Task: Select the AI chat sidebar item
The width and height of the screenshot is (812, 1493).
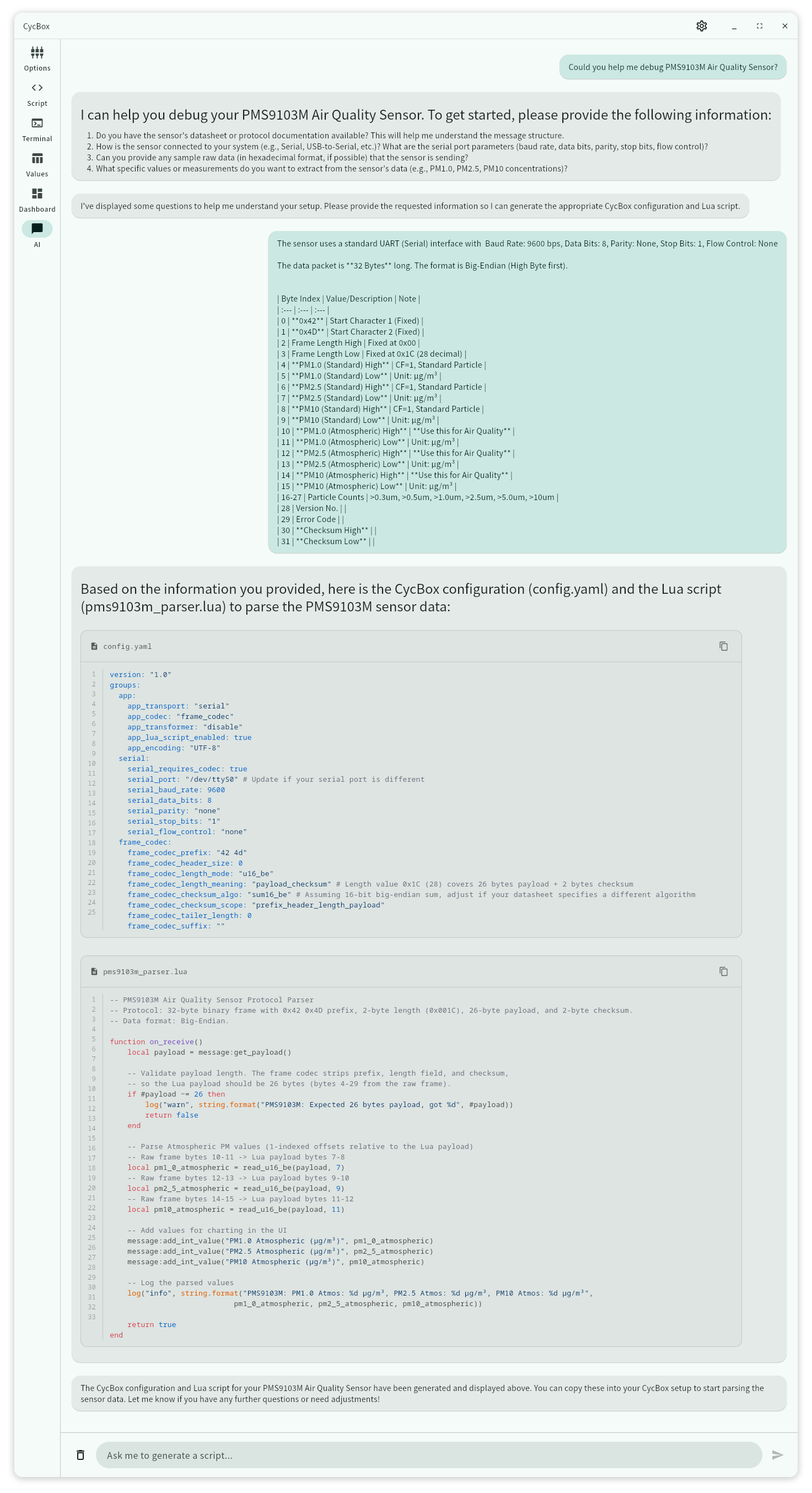Action: 37,234
